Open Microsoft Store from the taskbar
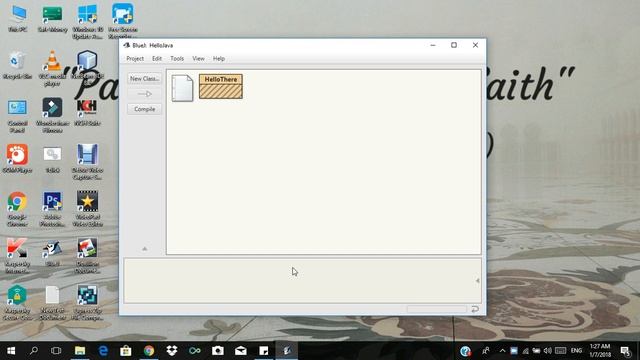This screenshot has height=360, width=640. [x=126, y=351]
